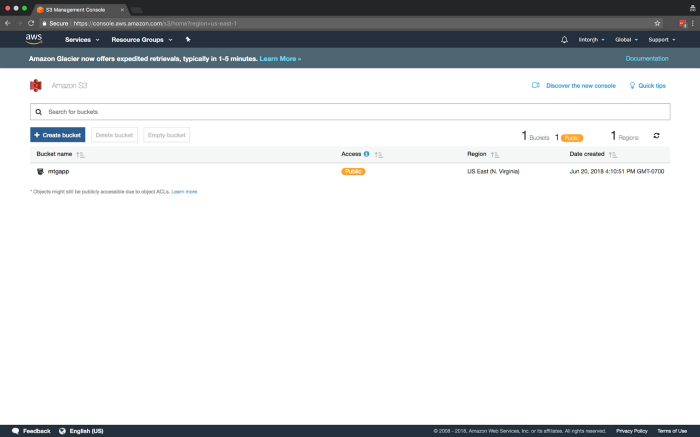Bookmark page with the star icon

coord(657,23)
